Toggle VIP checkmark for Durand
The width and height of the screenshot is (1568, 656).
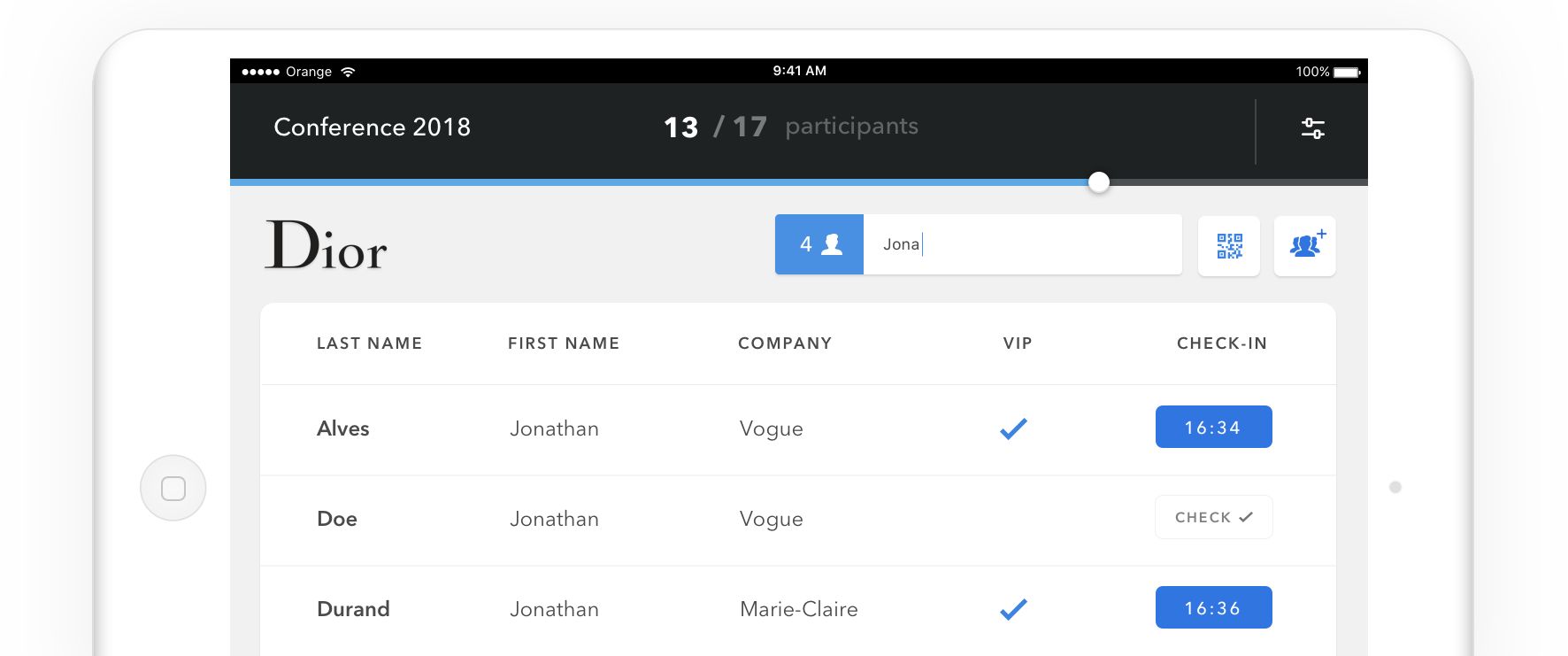tap(1013, 609)
